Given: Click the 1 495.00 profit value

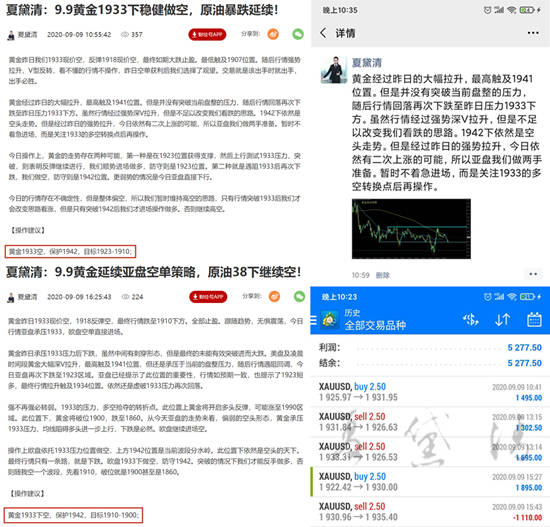Looking at the screenshot, I should pos(529,398).
